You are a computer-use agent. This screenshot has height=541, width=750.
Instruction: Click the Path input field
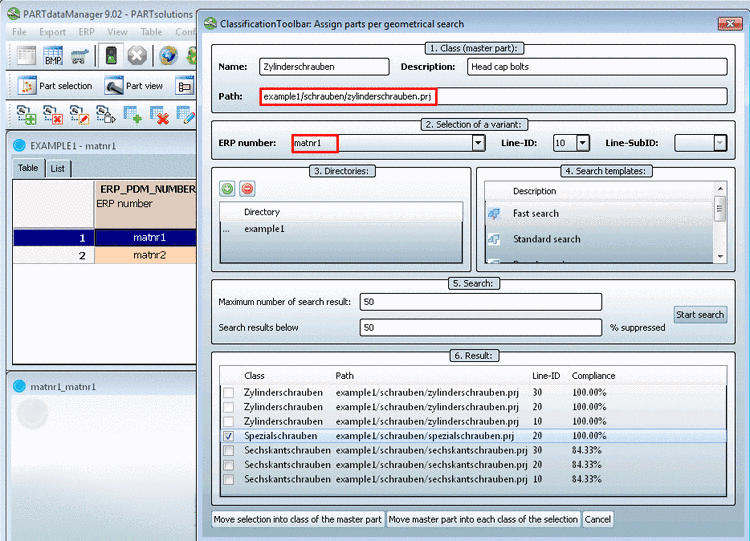point(493,96)
